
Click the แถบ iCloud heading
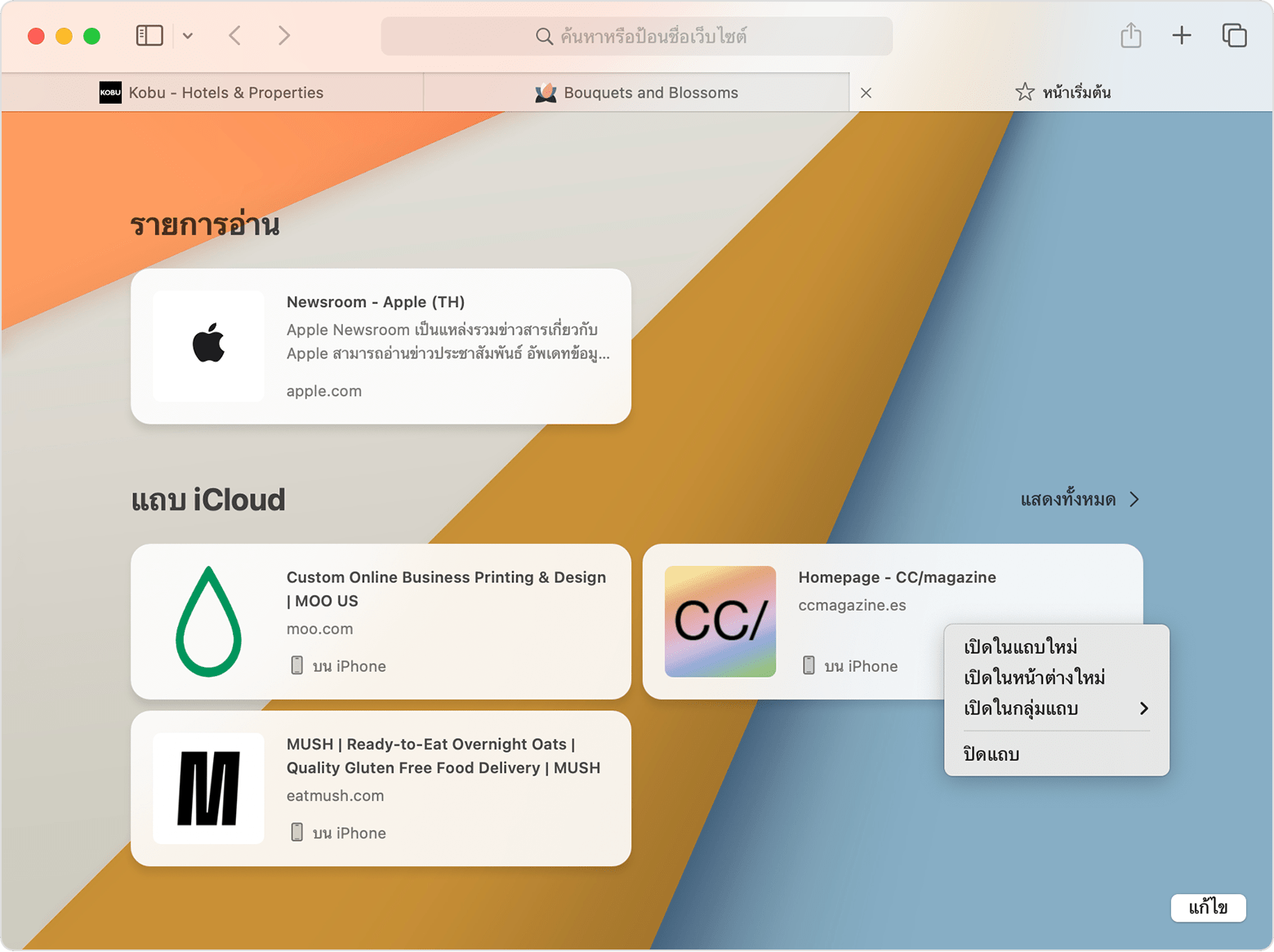(208, 500)
